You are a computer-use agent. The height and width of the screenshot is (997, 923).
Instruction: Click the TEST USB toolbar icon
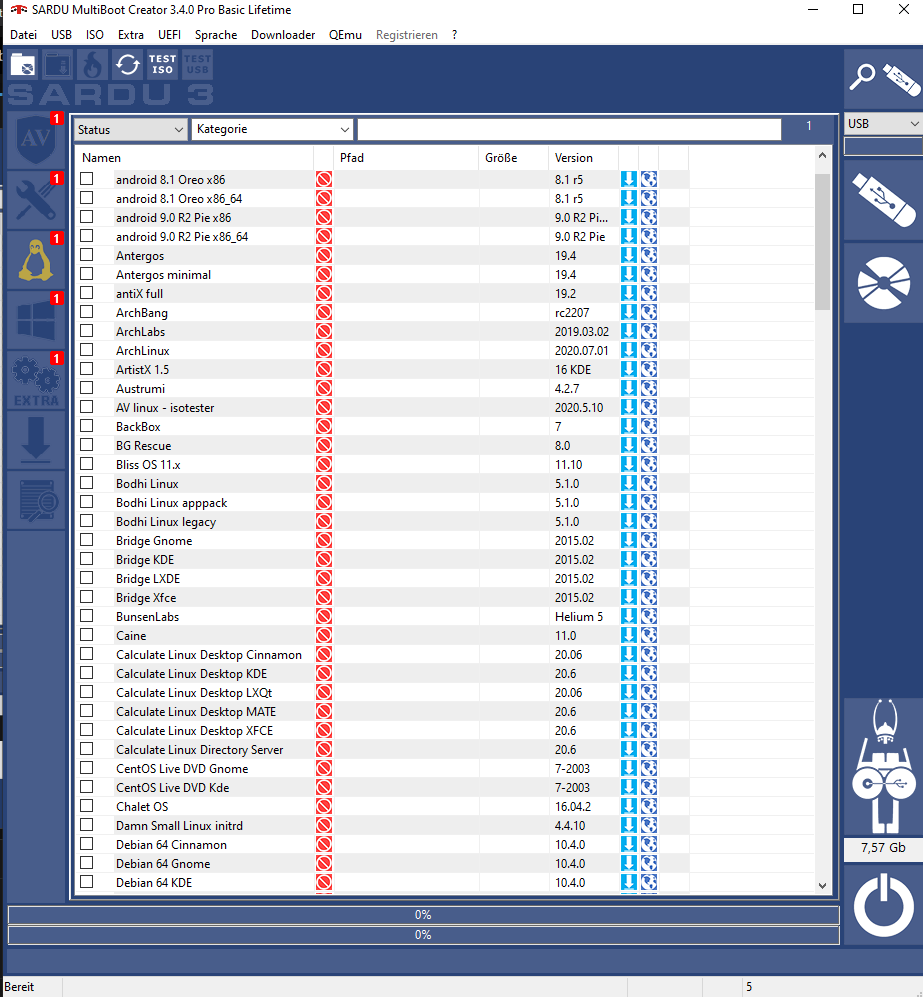197,65
